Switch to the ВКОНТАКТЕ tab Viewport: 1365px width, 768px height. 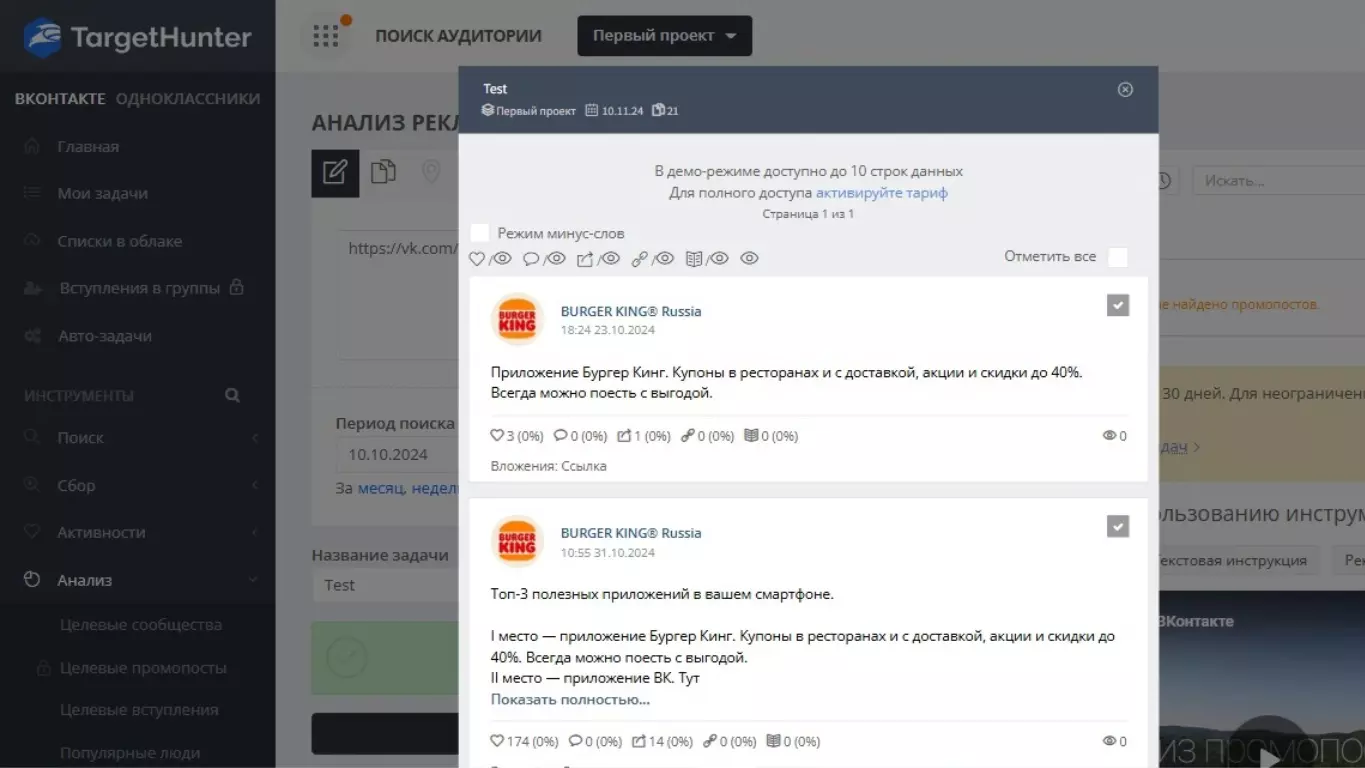59,99
